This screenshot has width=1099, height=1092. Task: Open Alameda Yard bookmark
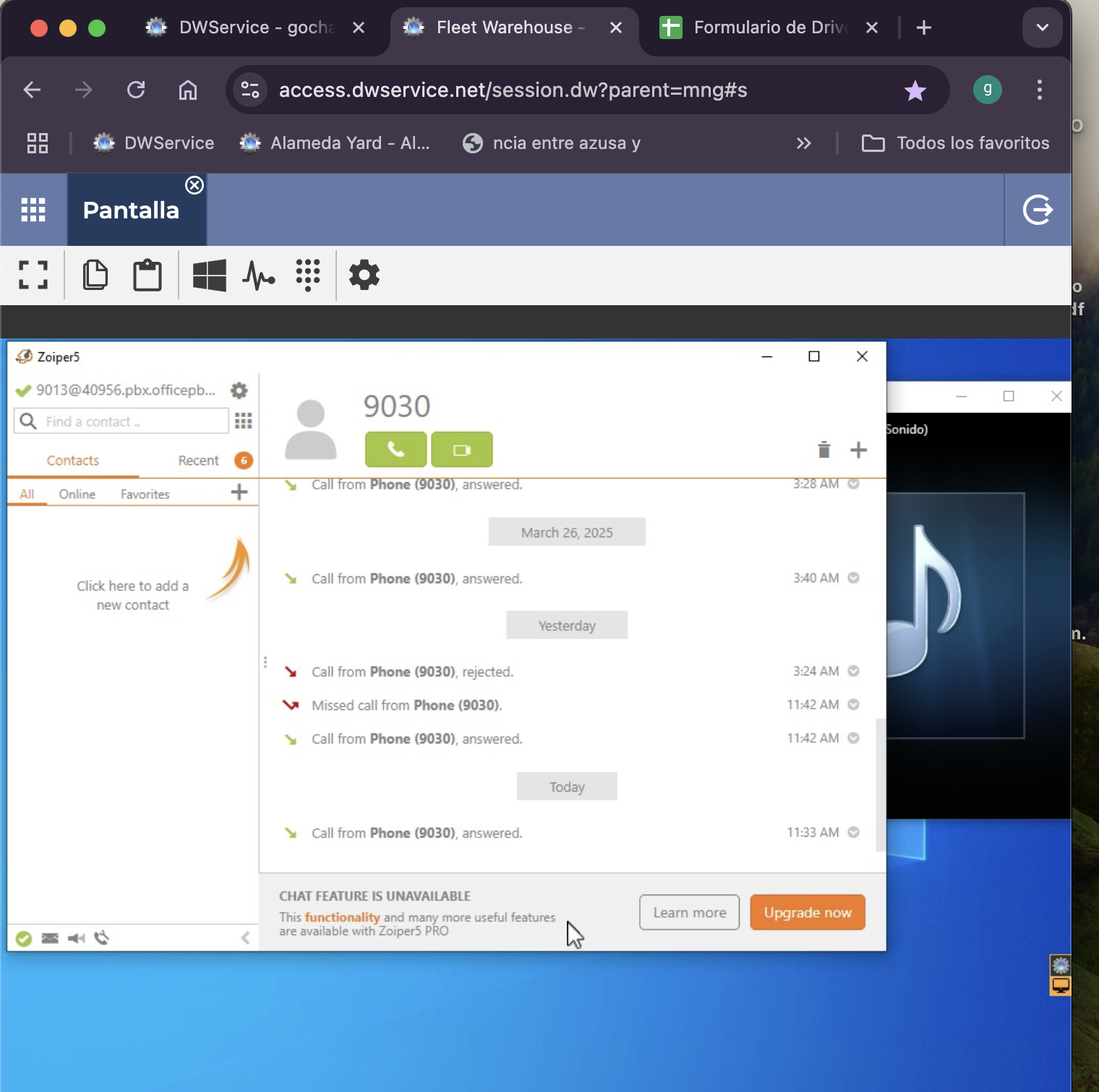pos(335,143)
